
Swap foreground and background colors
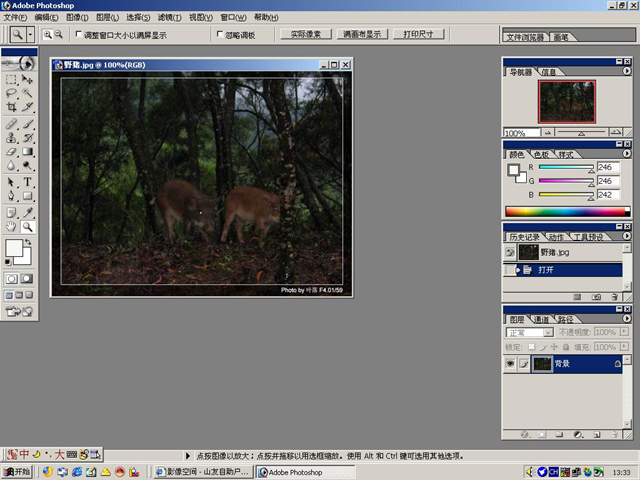pyautogui.click(x=28, y=242)
